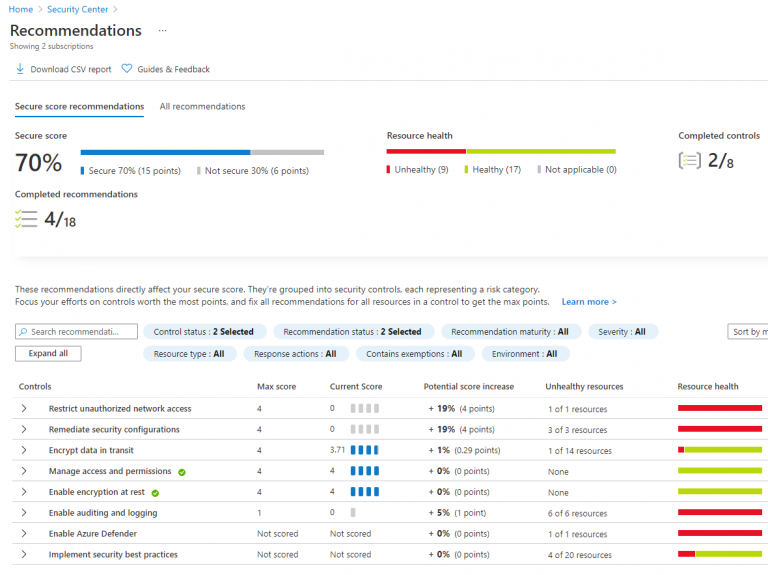Expand Enable auditing and logging control
The height and width of the screenshot is (575, 768).
[x=24, y=512]
